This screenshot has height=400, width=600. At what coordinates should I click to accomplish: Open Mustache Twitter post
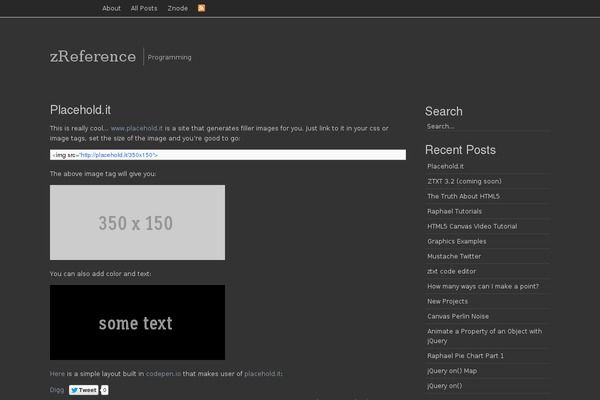(x=454, y=256)
